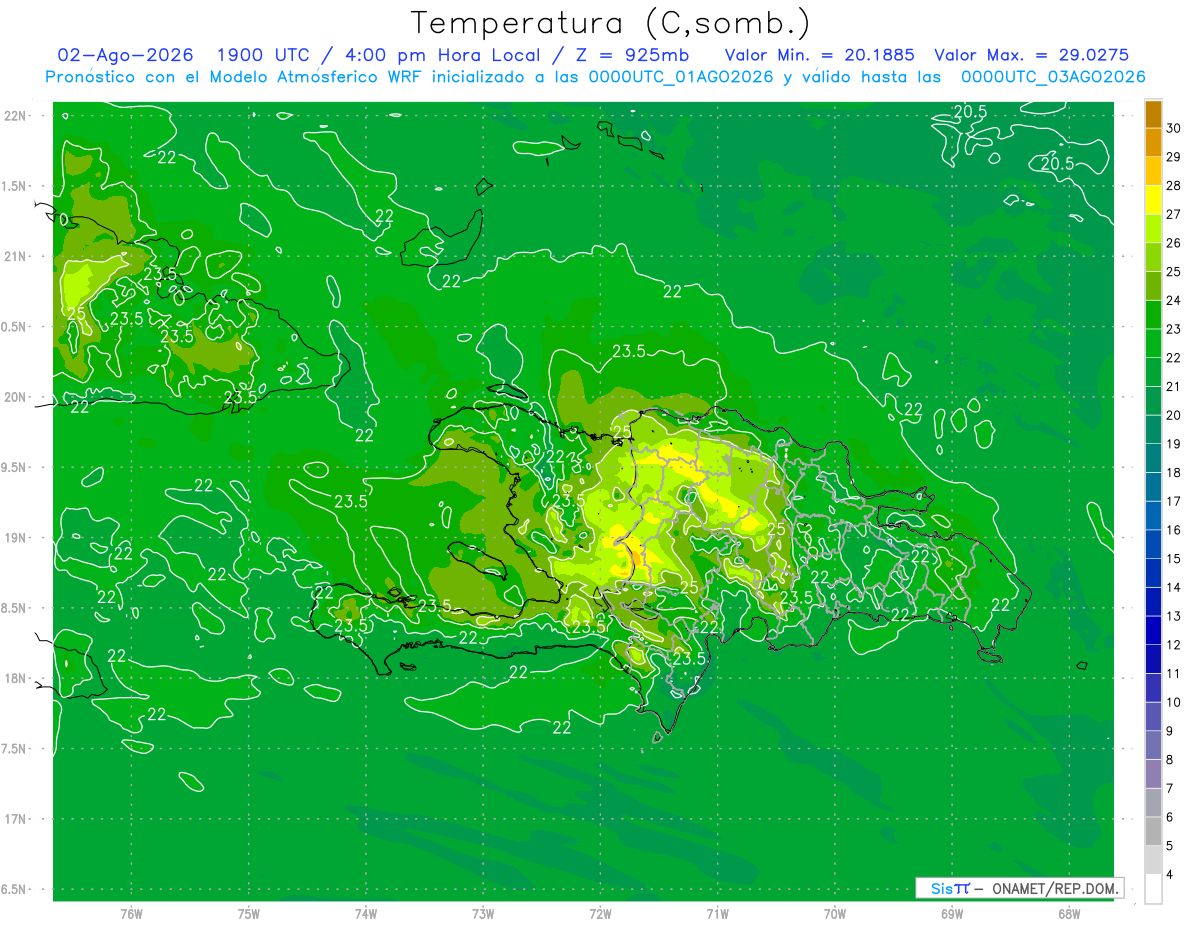Click the '1.5N' latitude label
Viewport: 1200px width, 927px height.
pyautogui.click(x=15, y=186)
